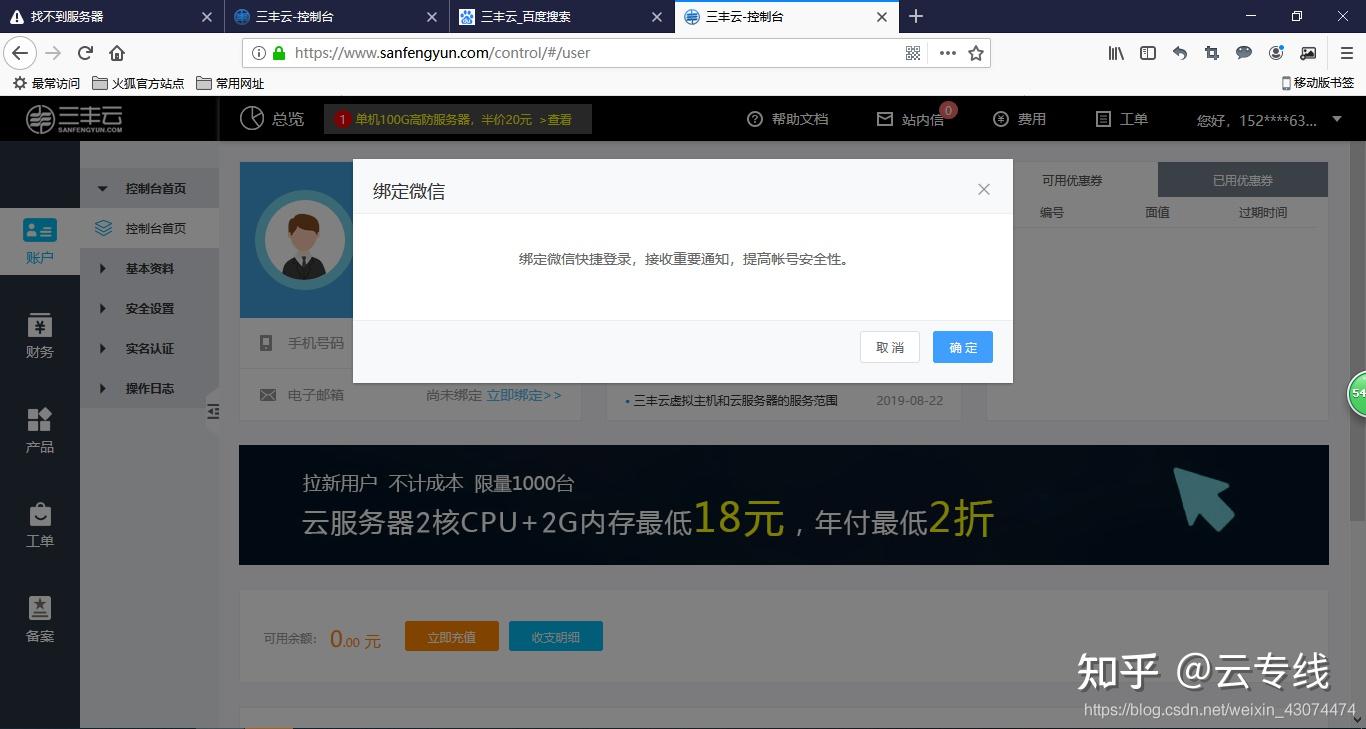1366x729 pixels.
Task: Select 账户 in left sidebar
Action: click(x=40, y=241)
